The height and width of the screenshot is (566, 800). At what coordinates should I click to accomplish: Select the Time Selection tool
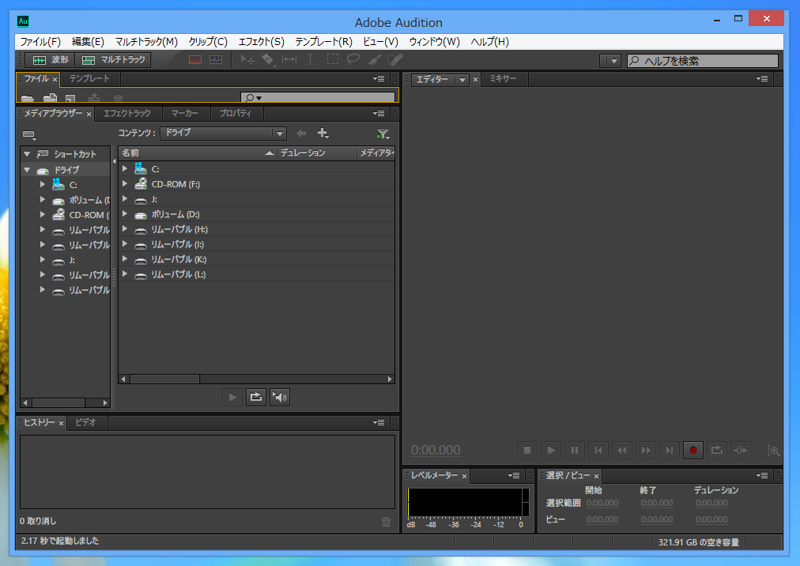tap(310, 60)
